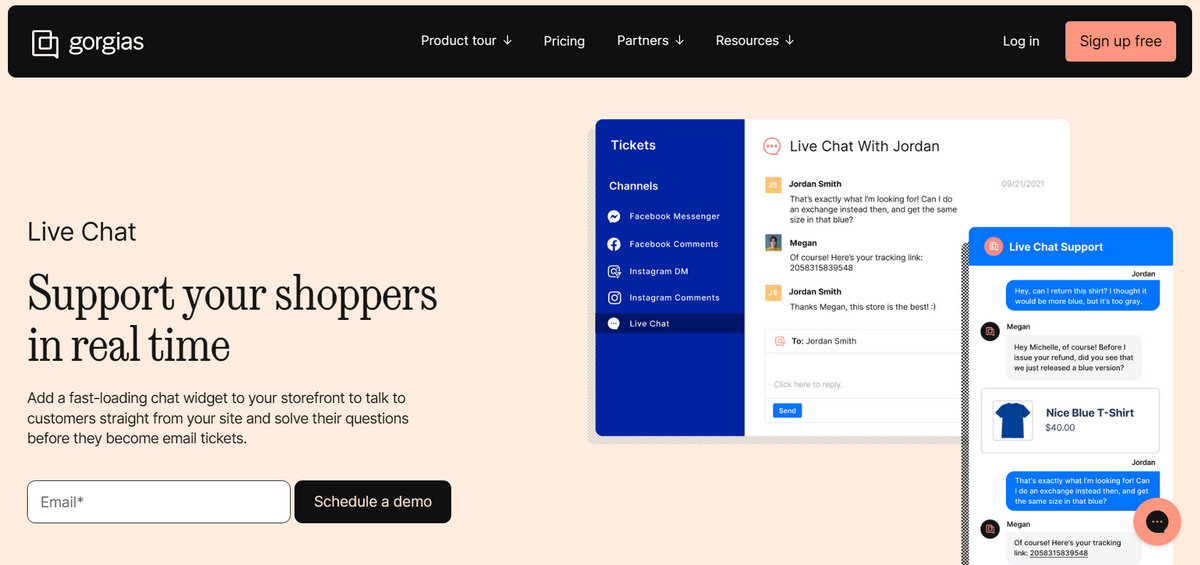Click the arrow next to Partners
This screenshot has height=565, width=1200.
tap(680, 41)
